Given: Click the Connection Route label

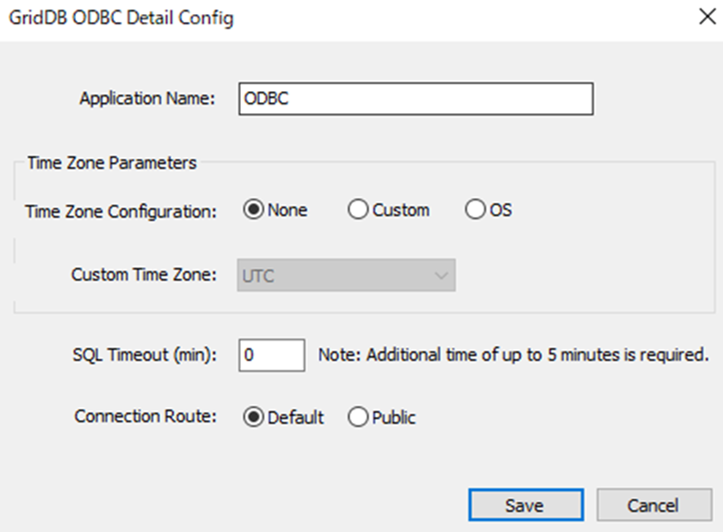Looking at the screenshot, I should tap(145, 418).
